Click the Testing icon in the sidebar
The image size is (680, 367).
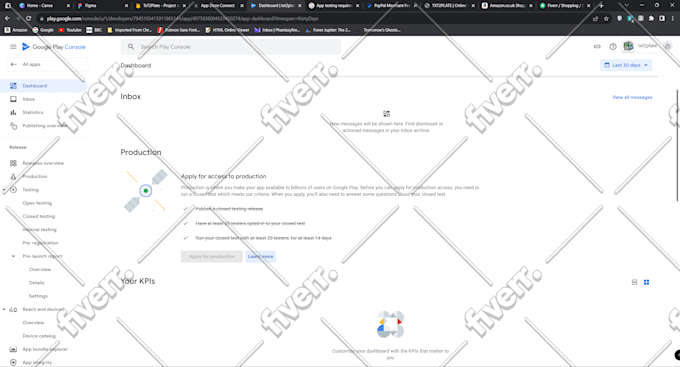(x=13, y=190)
